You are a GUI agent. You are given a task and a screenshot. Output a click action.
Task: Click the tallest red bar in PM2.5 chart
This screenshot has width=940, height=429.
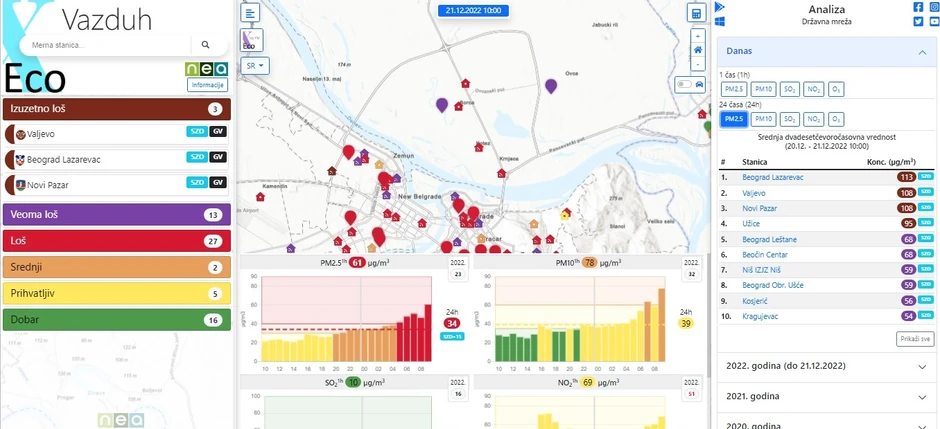coord(428,333)
